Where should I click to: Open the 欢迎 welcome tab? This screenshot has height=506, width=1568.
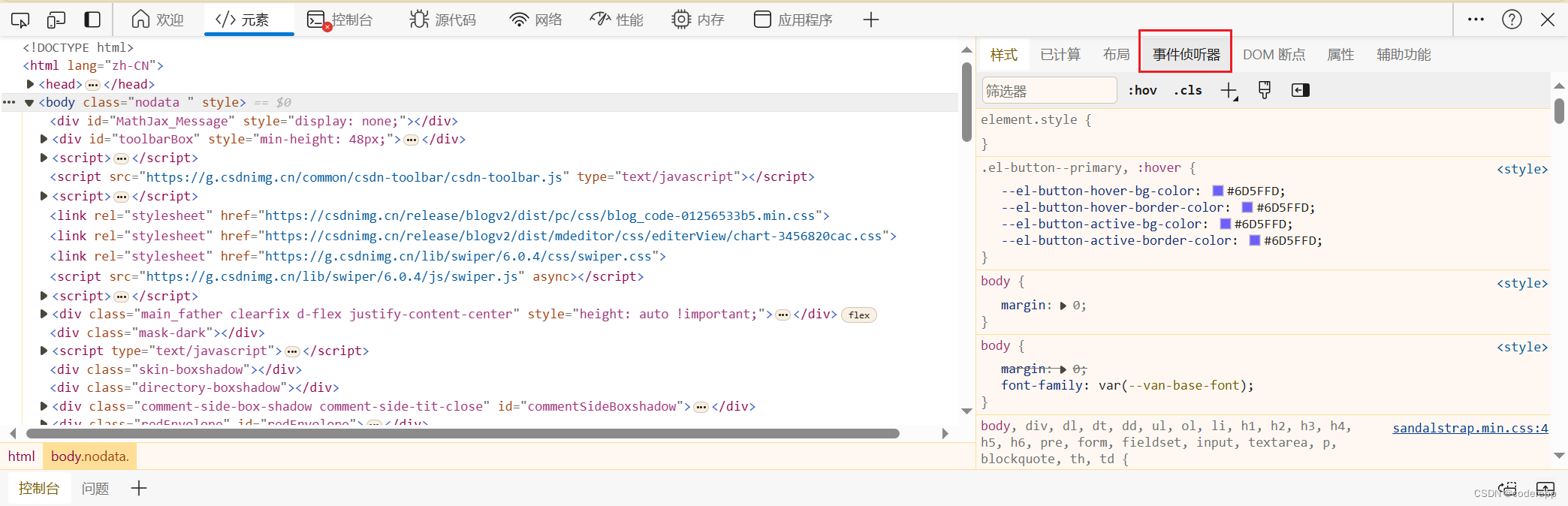[158, 20]
